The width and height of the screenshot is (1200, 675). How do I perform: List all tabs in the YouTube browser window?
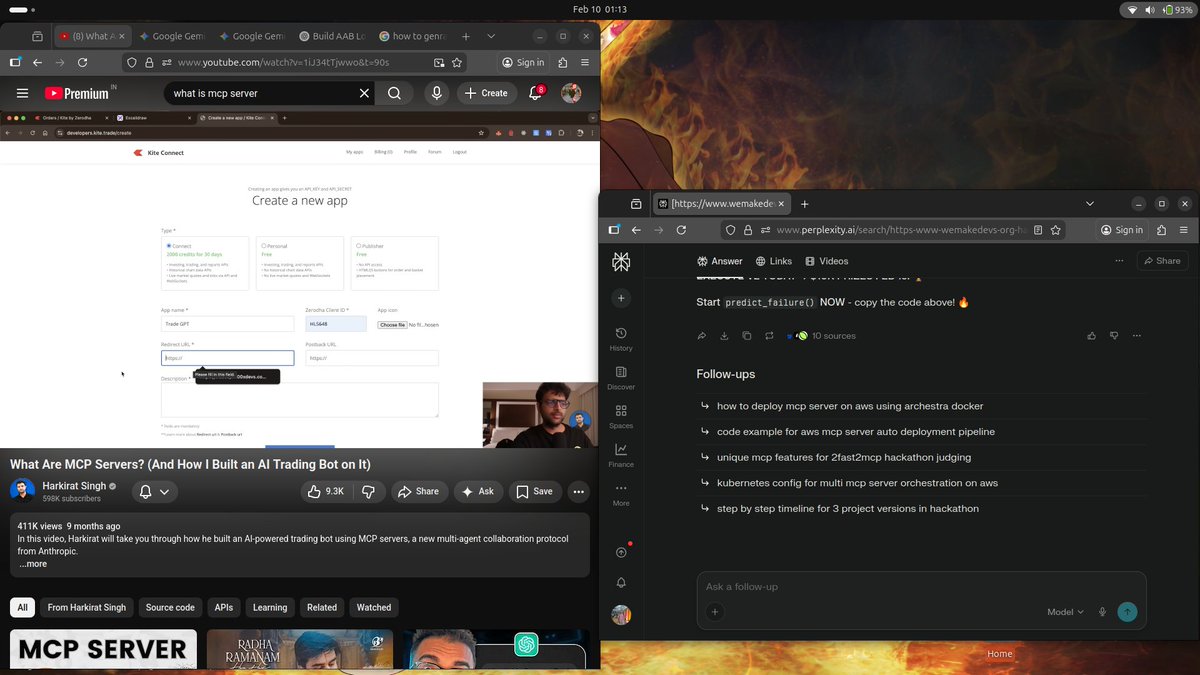491,36
